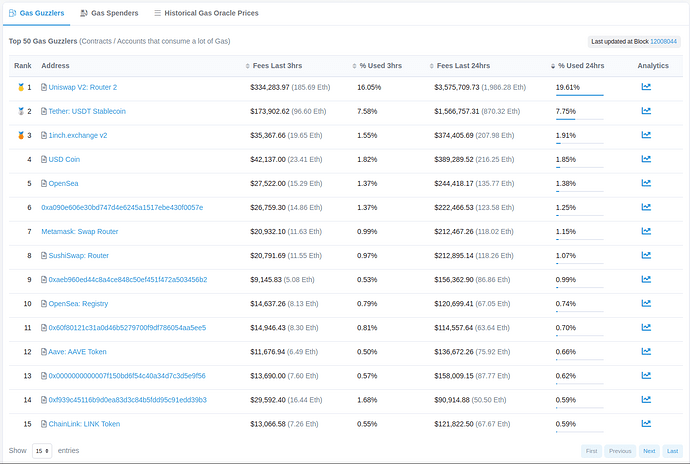This screenshot has height=464, width=690.
Task: Open address 0xf939c45116b9d0ea83d3c84b5fdd95c91edd39b3
Action: coord(128,400)
